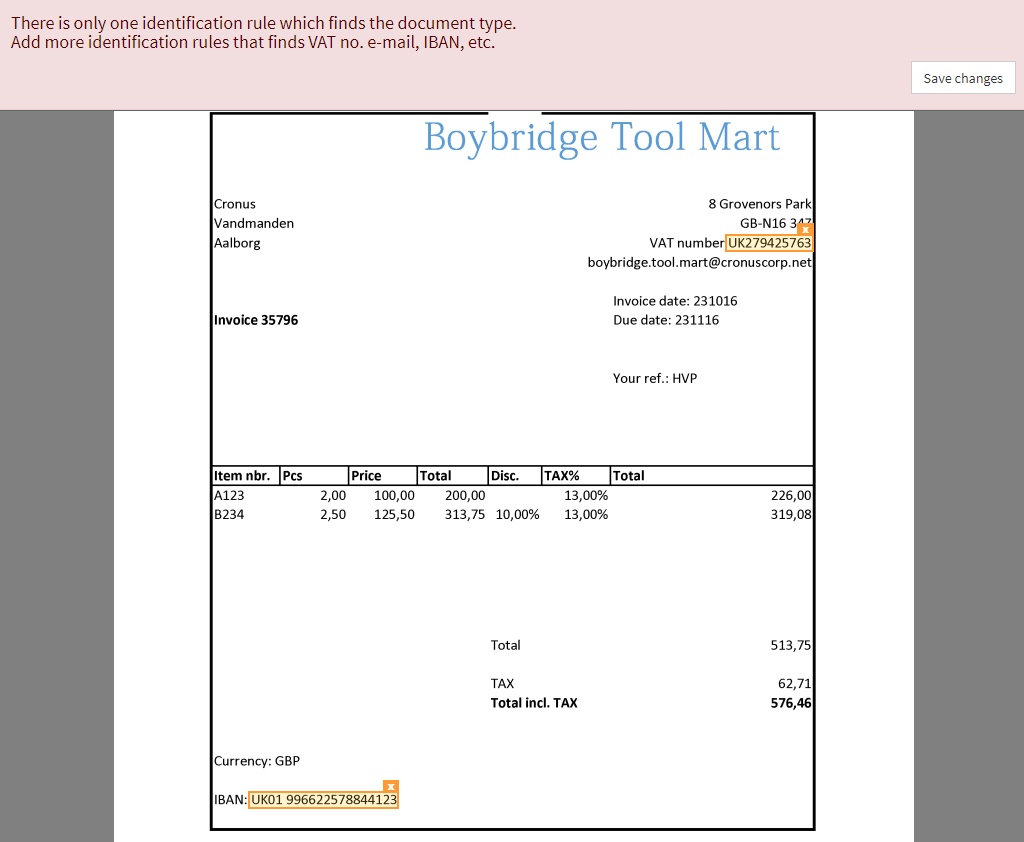This screenshot has height=842, width=1024.
Task: Click the TAX amount 62,71
Action: [x=794, y=684]
